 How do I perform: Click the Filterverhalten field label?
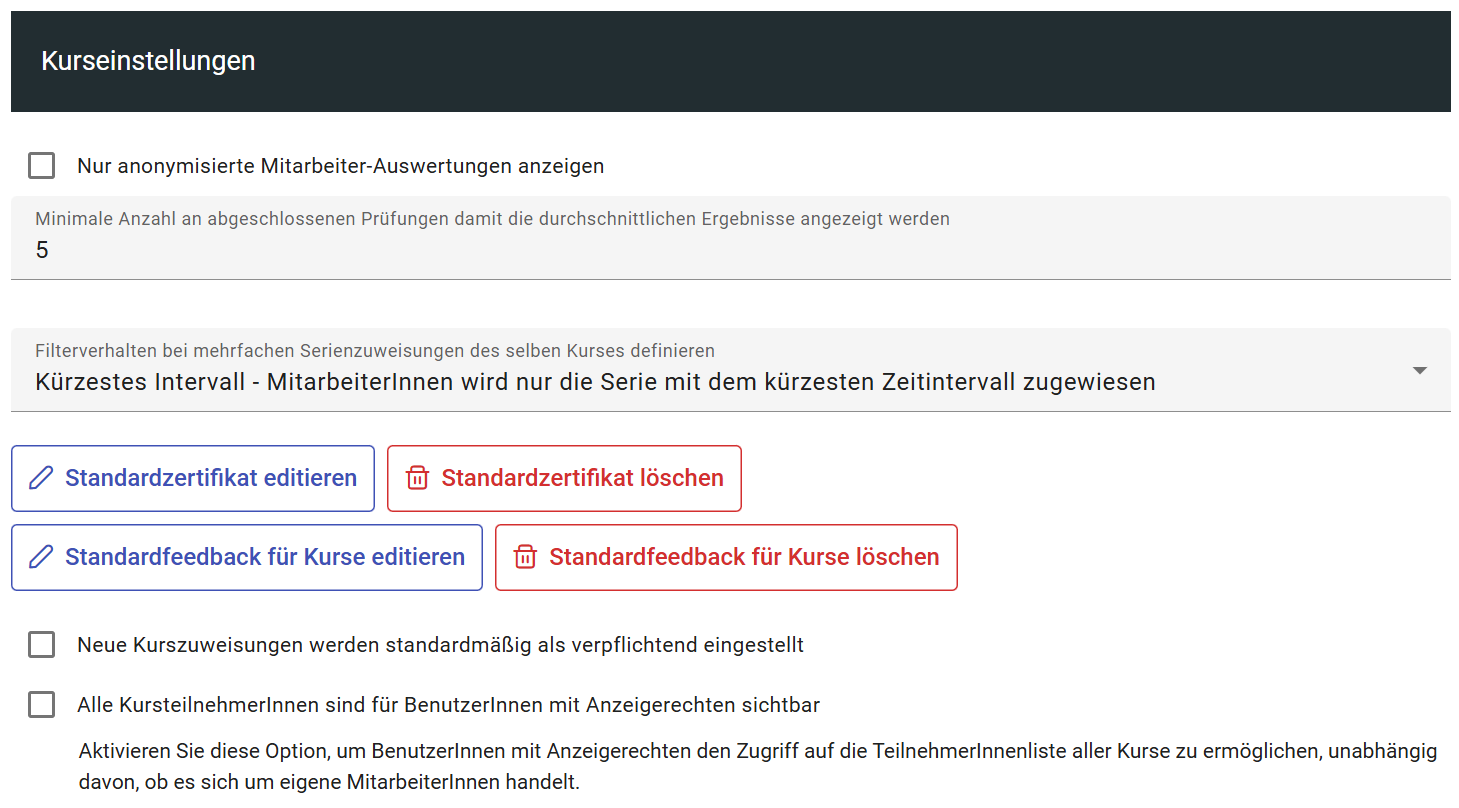coord(375,351)
